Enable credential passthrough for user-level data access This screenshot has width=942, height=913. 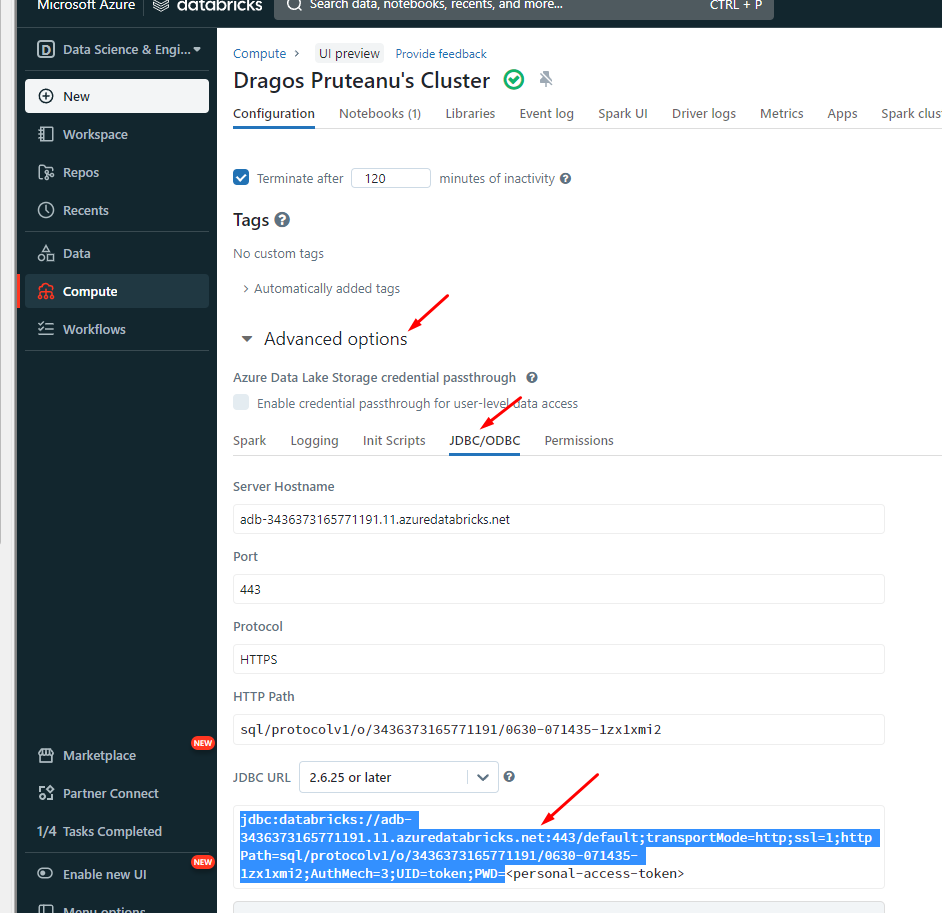click(x=241, y=403)
